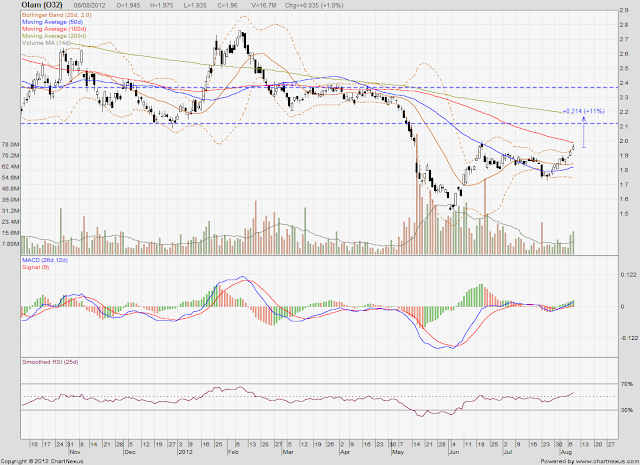This screenshot has height=465, width=640.
Task: Click the Jul month label on time axis
Action: 508,452
